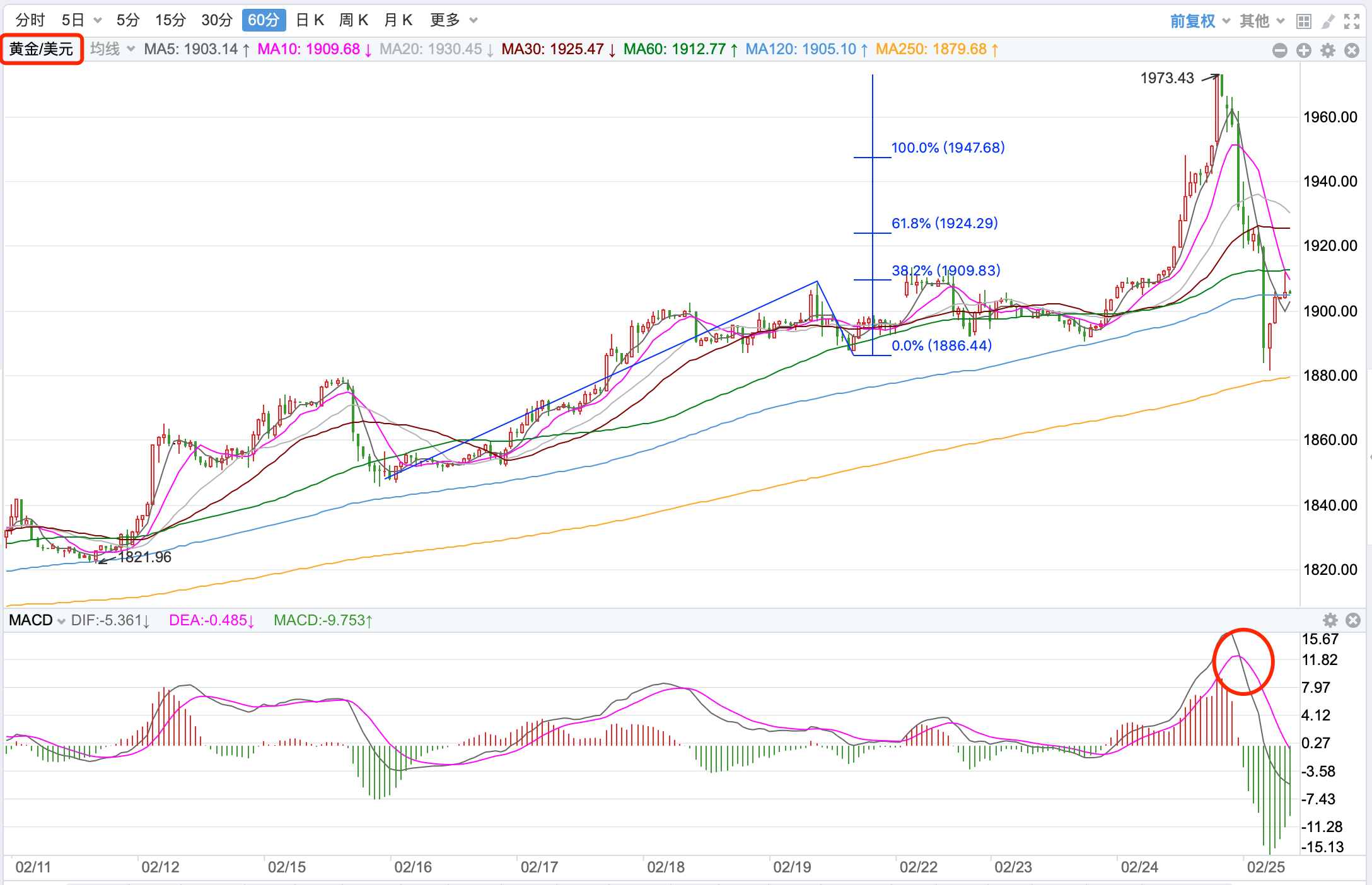The height and width of the screenshot is (885, 1372).
Task: Click the 黄金/美元 symbol label
Action: [x=42, y=49]
